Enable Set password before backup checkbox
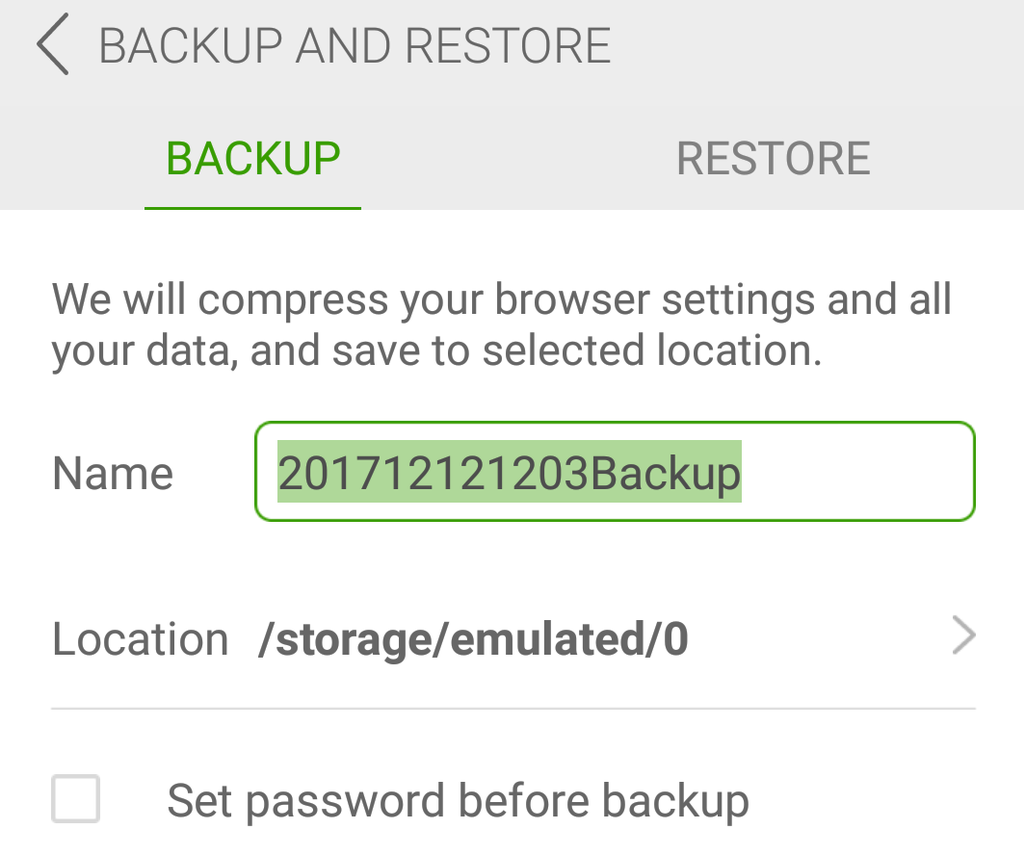This screenshot has width=1024, height=855. pyautogui.click(x=76, y=799)
